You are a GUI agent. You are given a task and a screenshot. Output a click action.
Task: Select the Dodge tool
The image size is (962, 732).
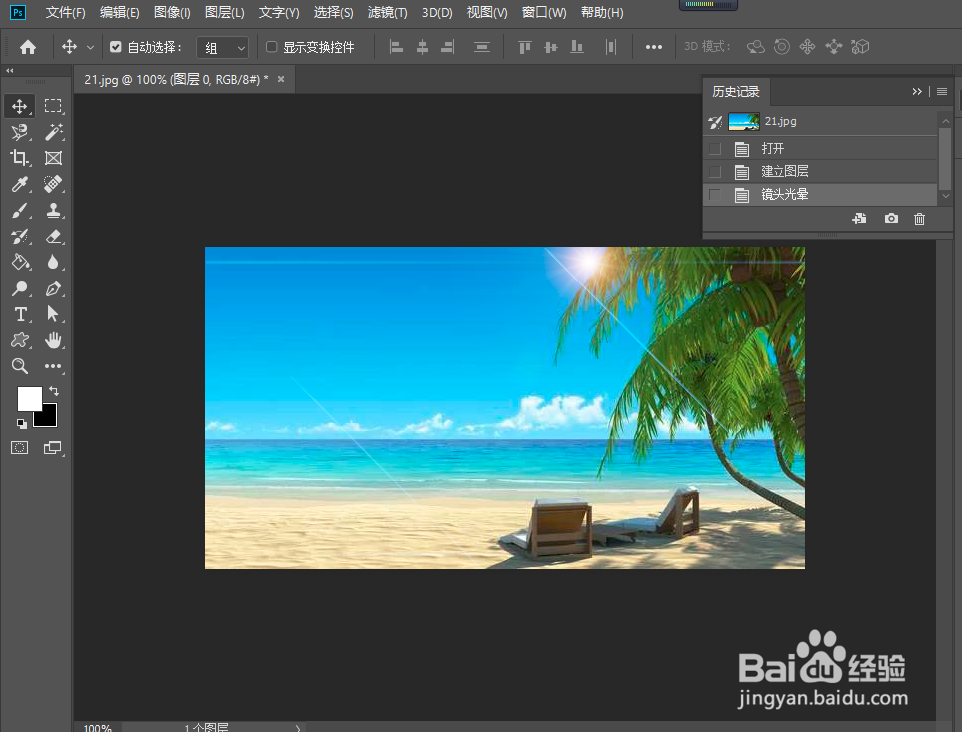pos(19,288)
